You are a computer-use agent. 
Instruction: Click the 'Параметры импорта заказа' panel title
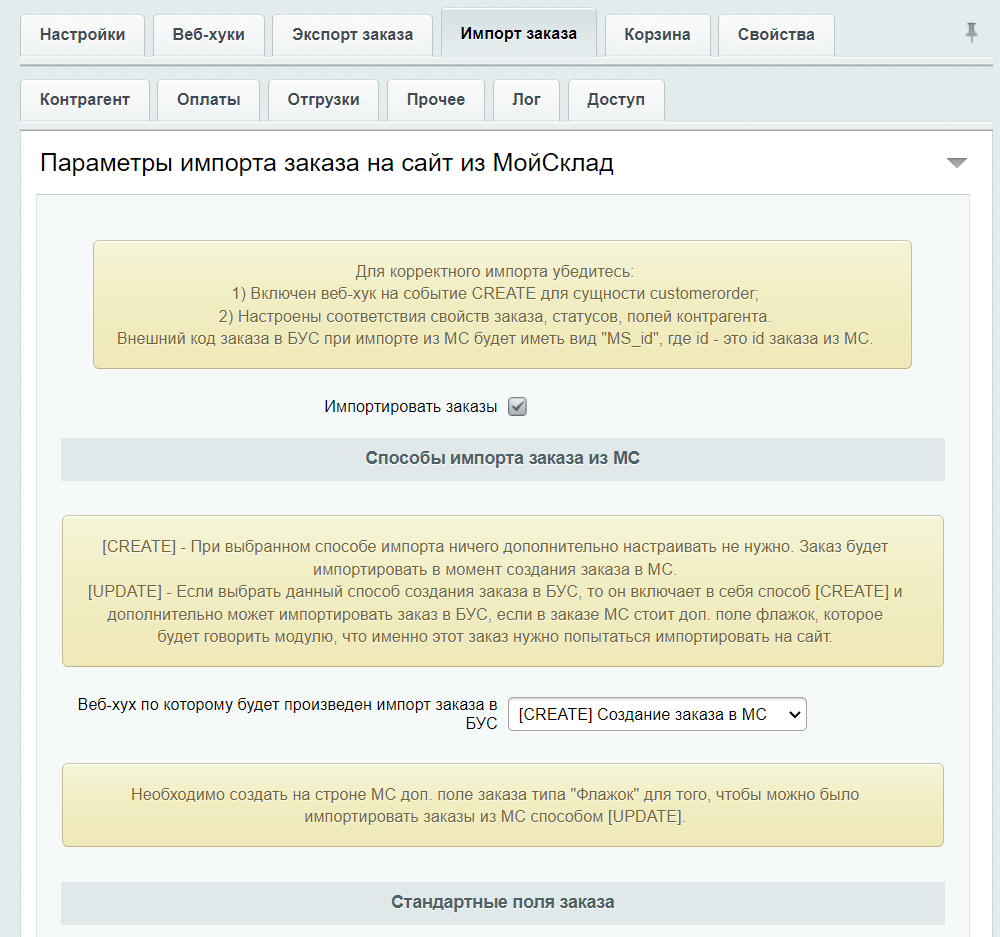point(326,163)
